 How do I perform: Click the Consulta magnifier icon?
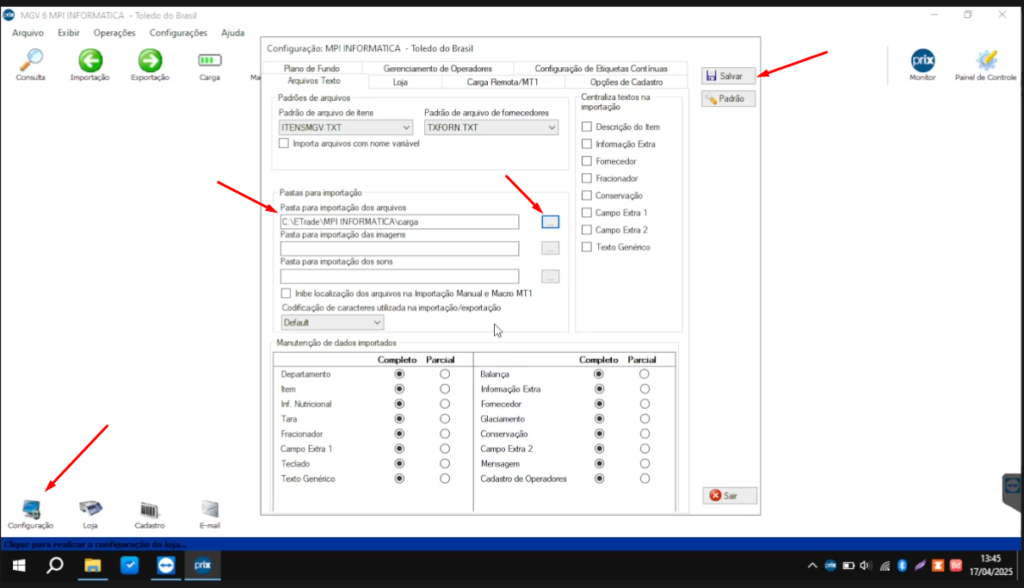tap(31, 60)
